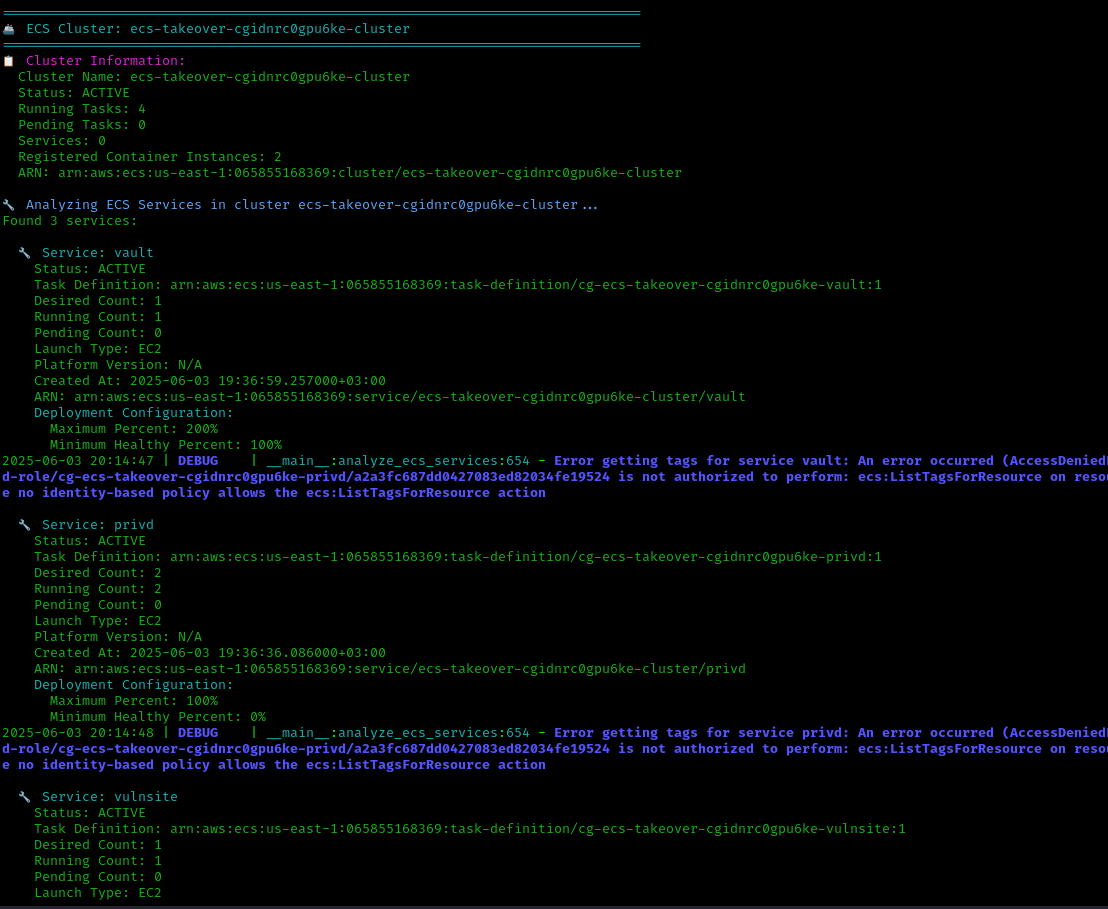Click privd 'Created At: 2025-06-03 19:36:36' line

point(210,653)
